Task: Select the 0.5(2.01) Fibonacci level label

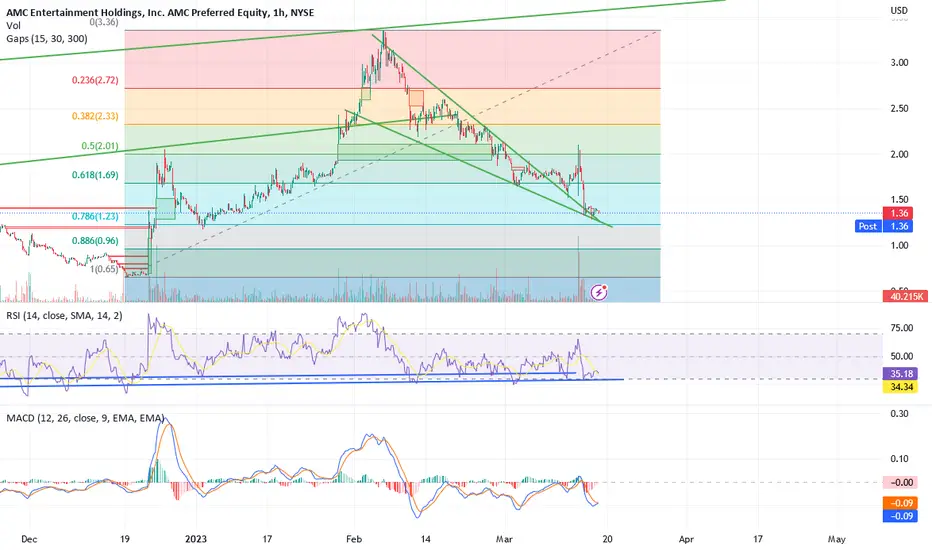Action: pos(100,146)
